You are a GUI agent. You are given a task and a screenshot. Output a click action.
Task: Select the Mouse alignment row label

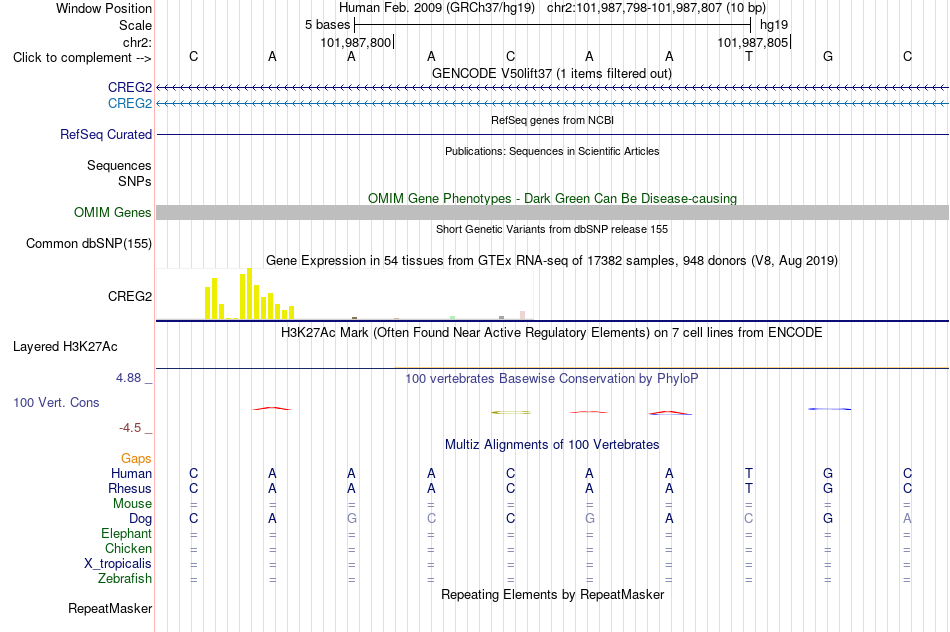tap(133, 504)
